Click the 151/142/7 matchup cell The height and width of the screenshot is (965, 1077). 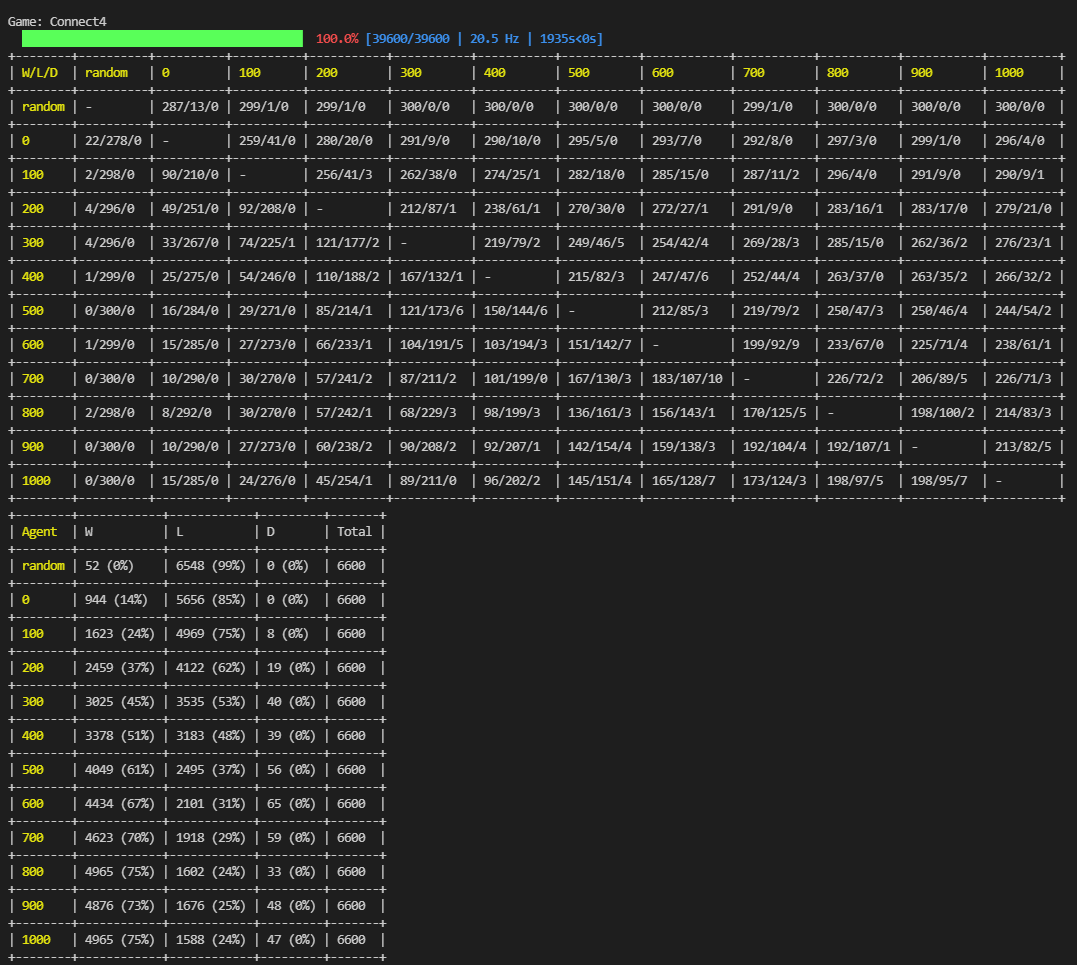(x=595, y=345)
